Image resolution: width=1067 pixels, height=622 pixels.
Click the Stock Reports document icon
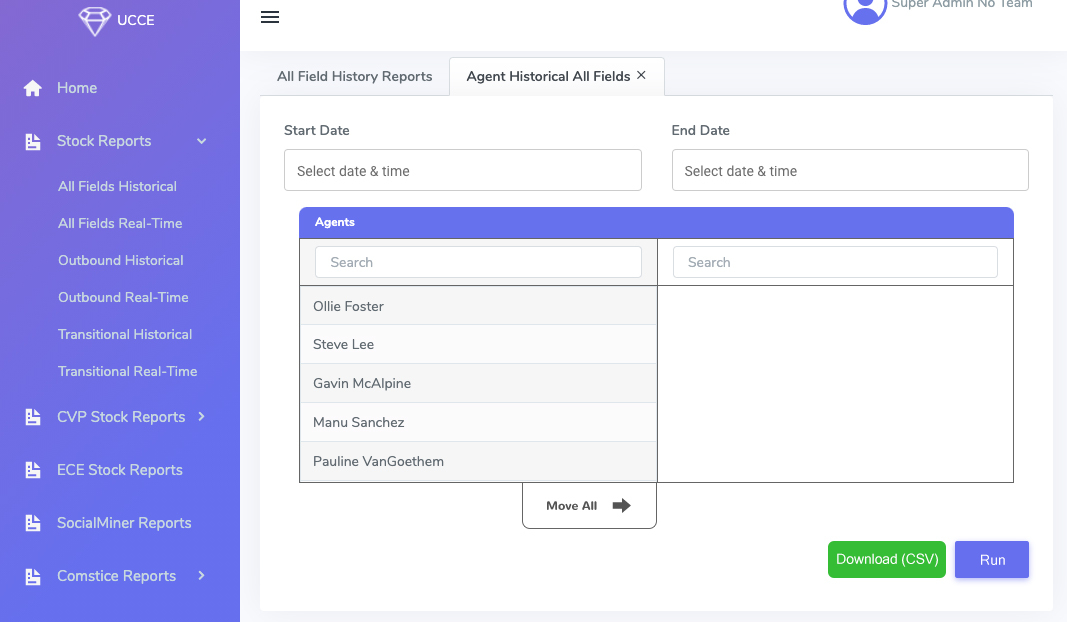pyautogui.click(x=33, y=142)
